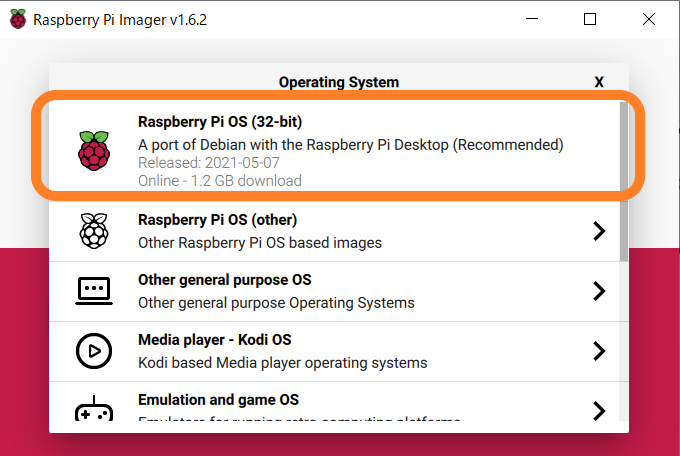The height and width of the screenshot is (456, 680).
Task: Close the Operating System dialog with X
Action: (x=599, y=82)
